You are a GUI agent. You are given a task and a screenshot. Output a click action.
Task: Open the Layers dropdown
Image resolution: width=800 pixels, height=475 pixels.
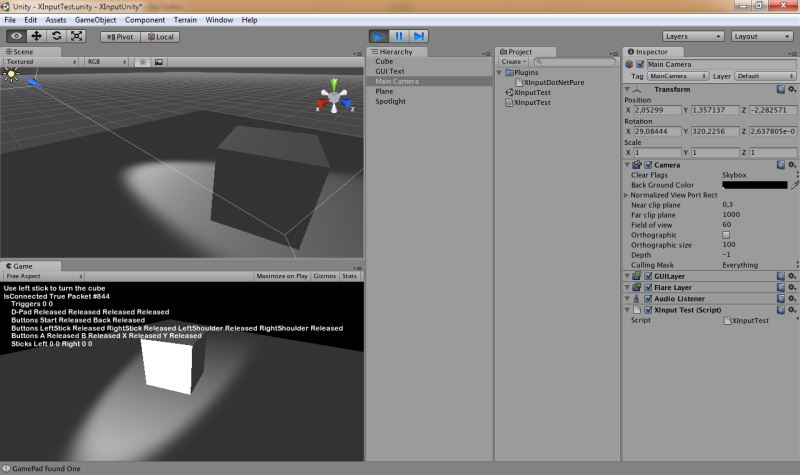click(693, 36)
